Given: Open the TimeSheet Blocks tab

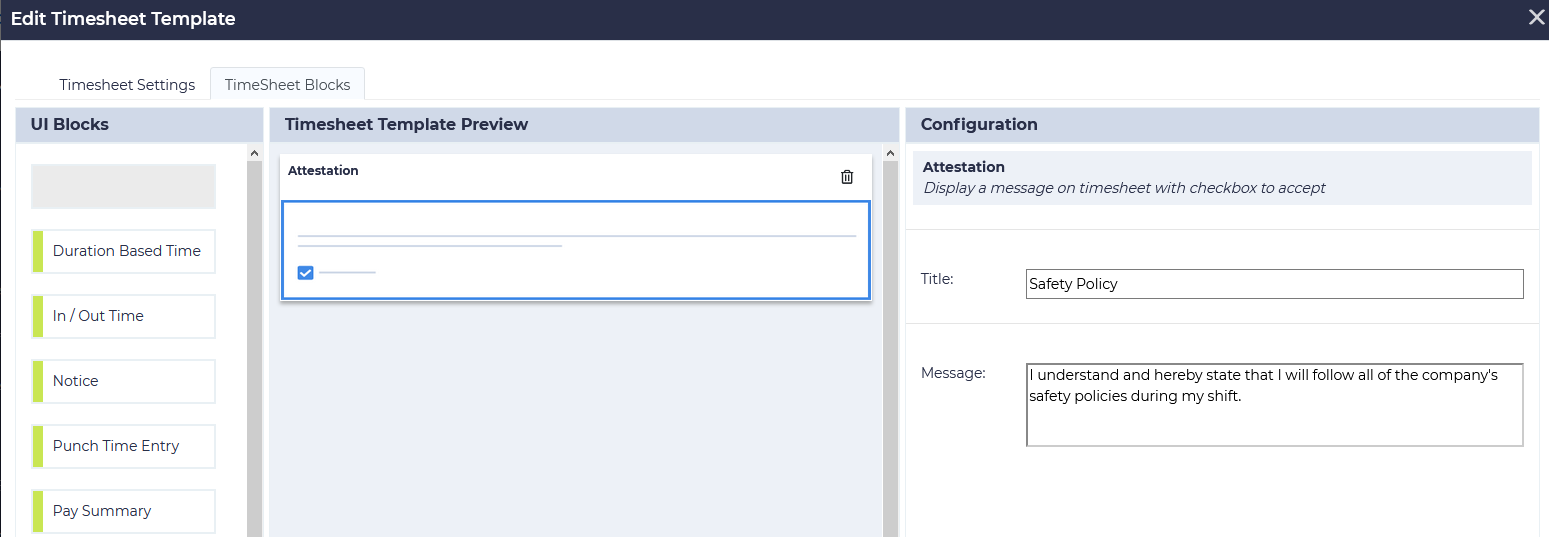Looking at the screenshot, I should (x=287, y=85).
